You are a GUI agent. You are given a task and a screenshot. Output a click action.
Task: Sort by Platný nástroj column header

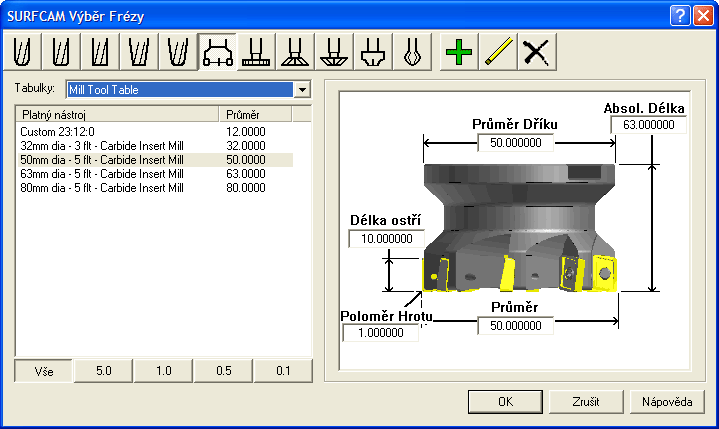(x=117, y=115)
